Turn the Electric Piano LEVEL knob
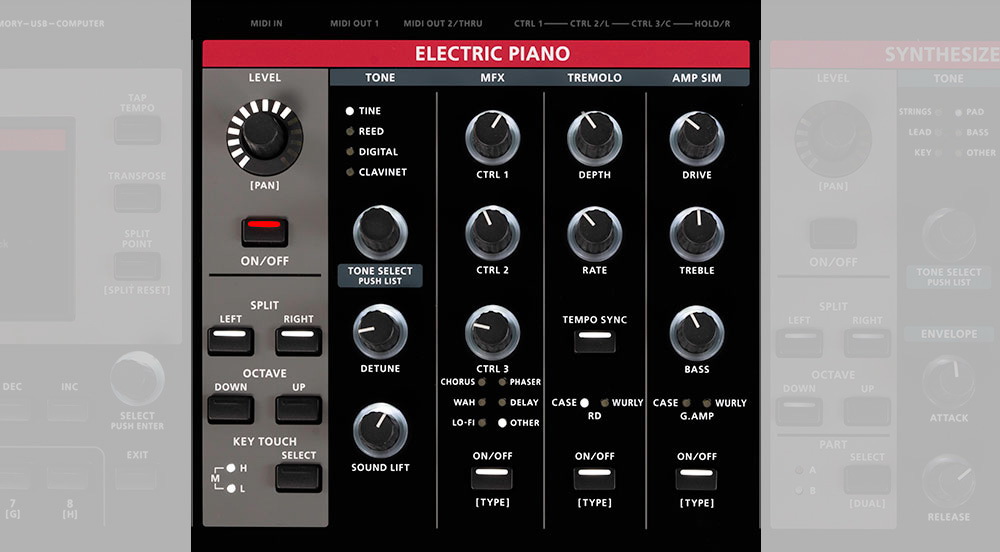This screenshot has width=1000, height=552. (x=264, y=136)
